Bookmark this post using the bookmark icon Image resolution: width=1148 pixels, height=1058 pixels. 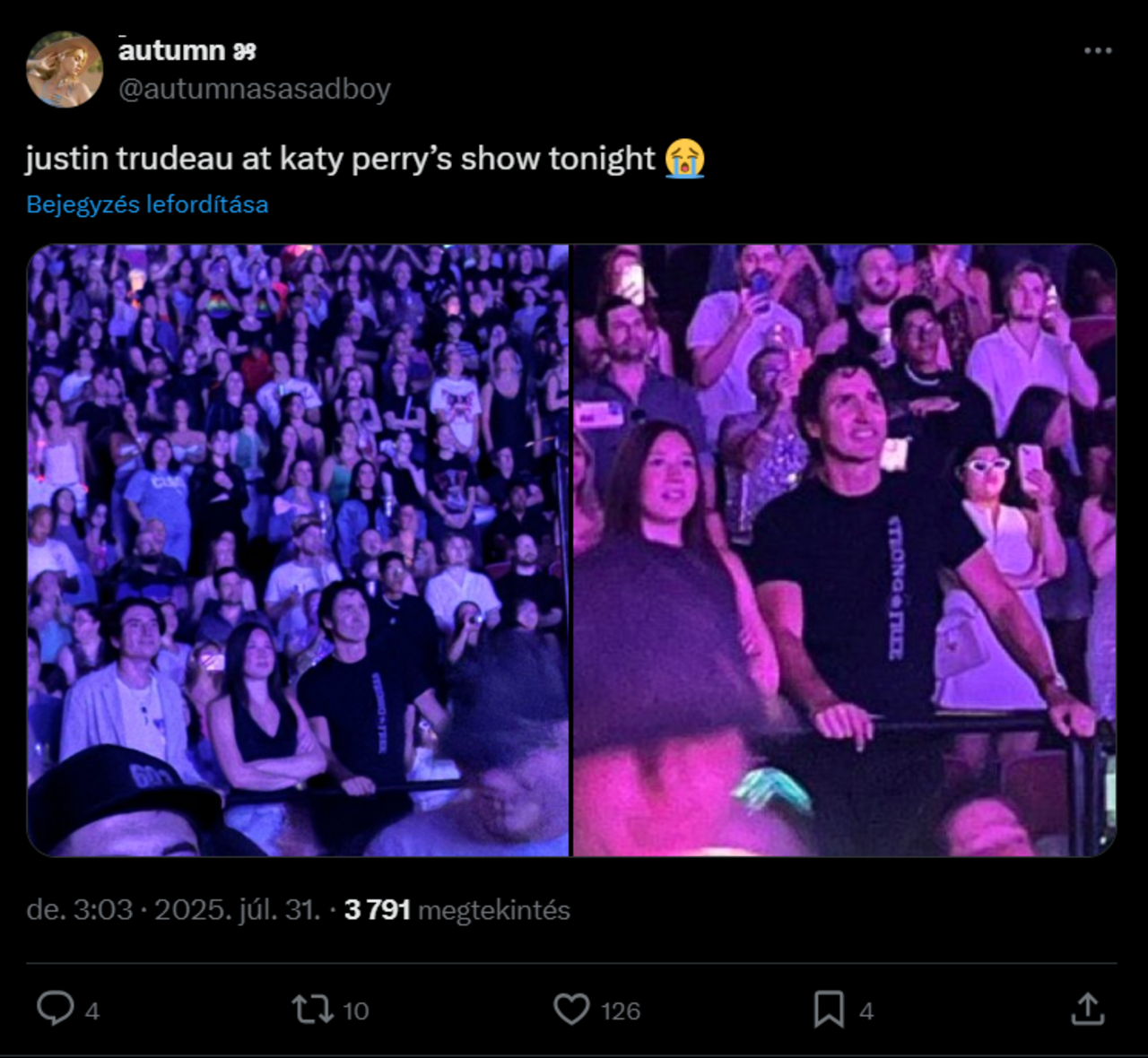pyautogui.click(x=828, y=1009)
